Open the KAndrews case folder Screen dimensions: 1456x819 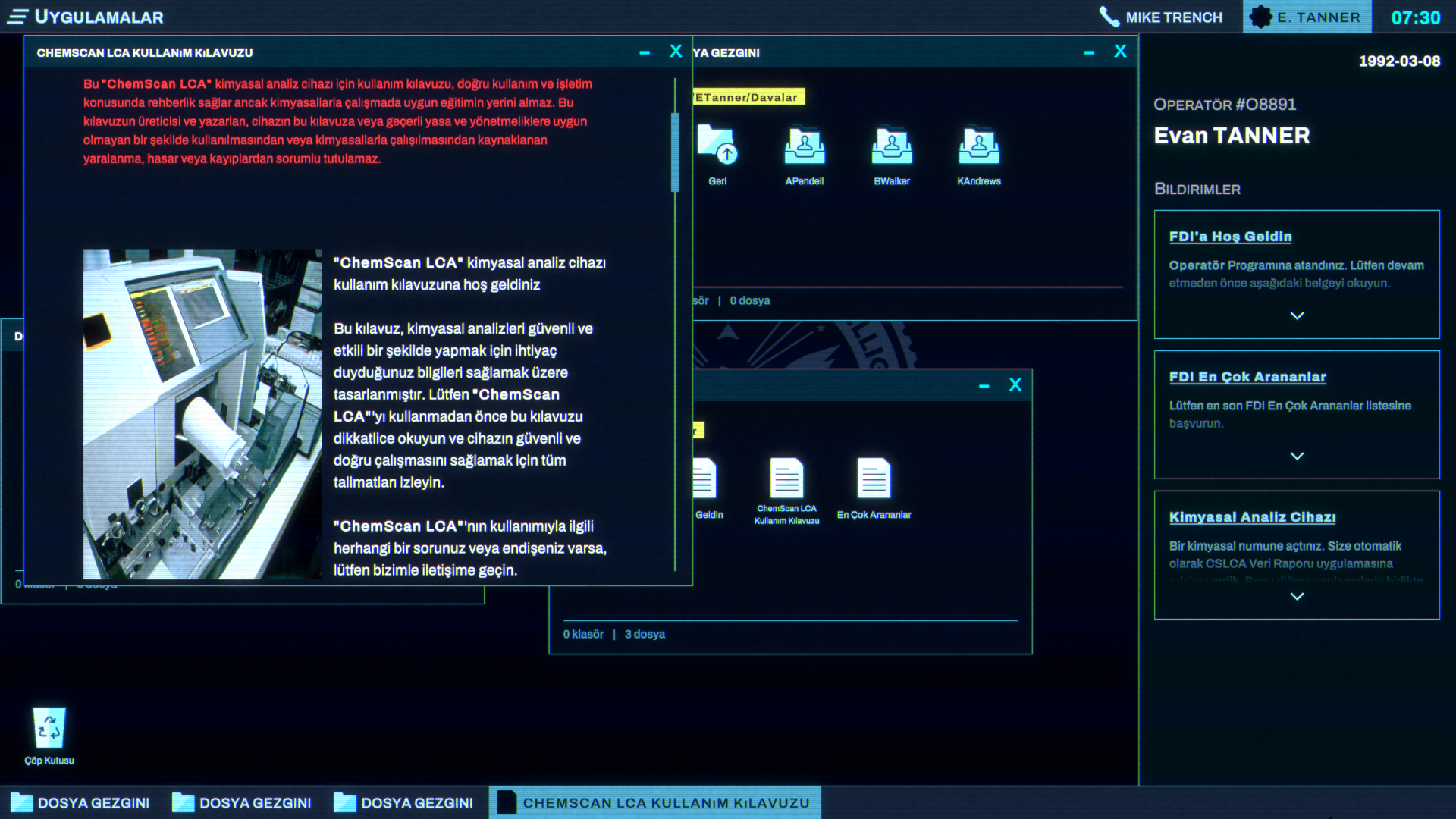click(x=978, y=147)
